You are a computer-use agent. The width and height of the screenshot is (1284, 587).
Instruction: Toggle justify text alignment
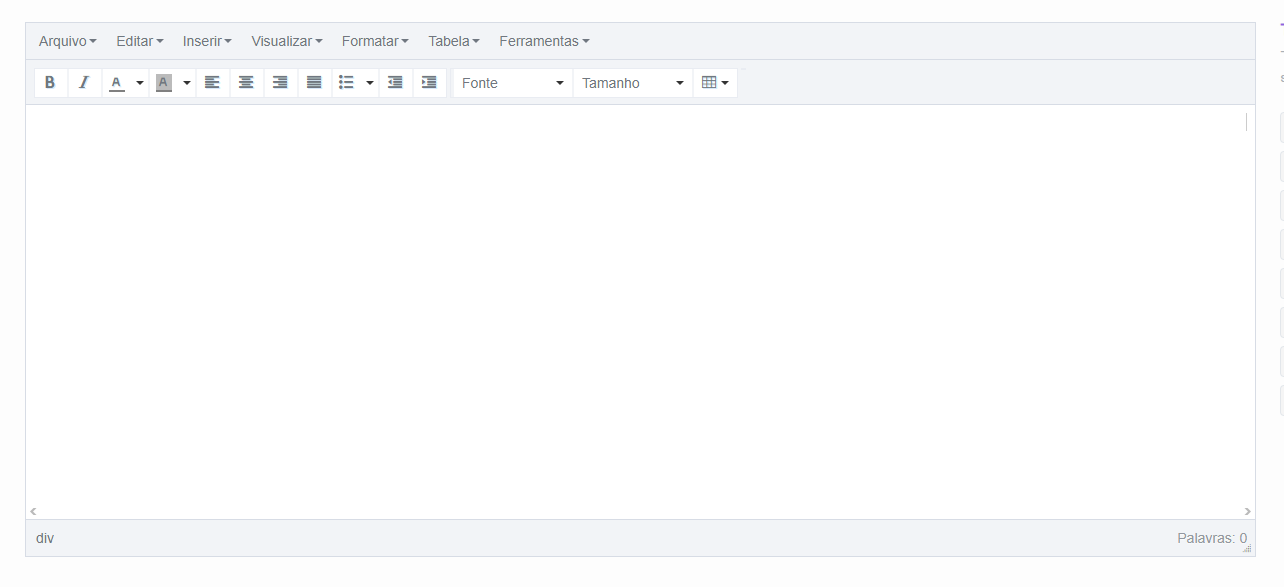click(314, 83)
